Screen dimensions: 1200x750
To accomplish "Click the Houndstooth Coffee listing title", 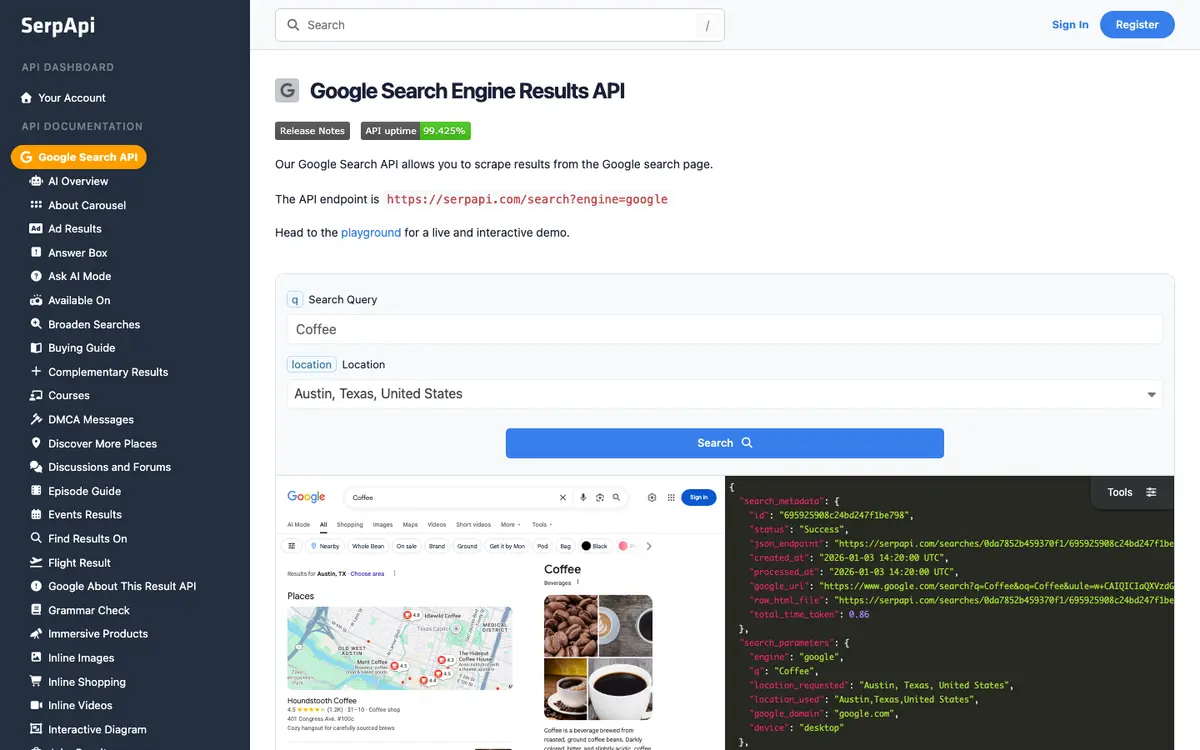I will click(322, 701).
